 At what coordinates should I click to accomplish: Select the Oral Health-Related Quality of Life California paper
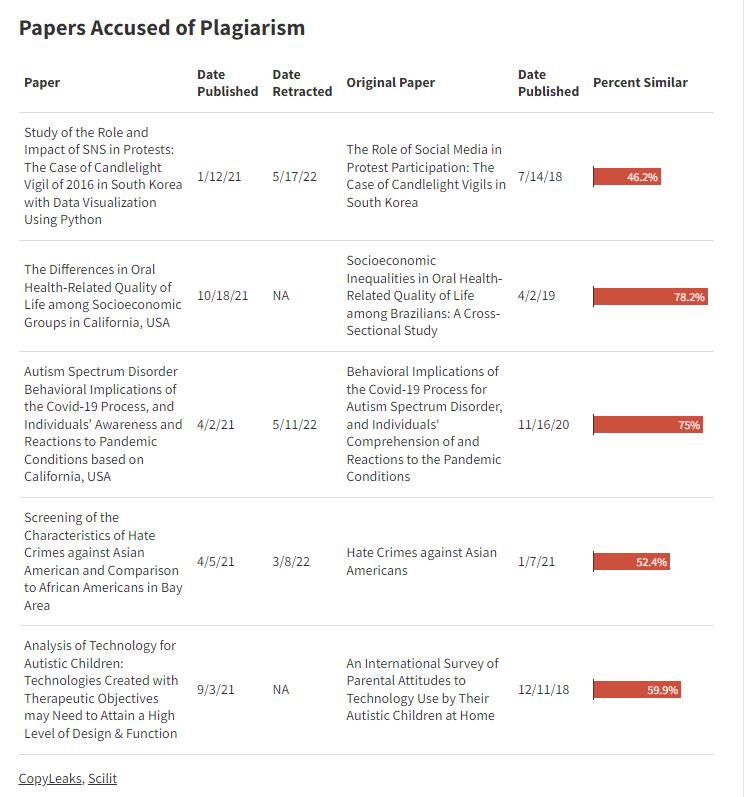tap(103, 296)
